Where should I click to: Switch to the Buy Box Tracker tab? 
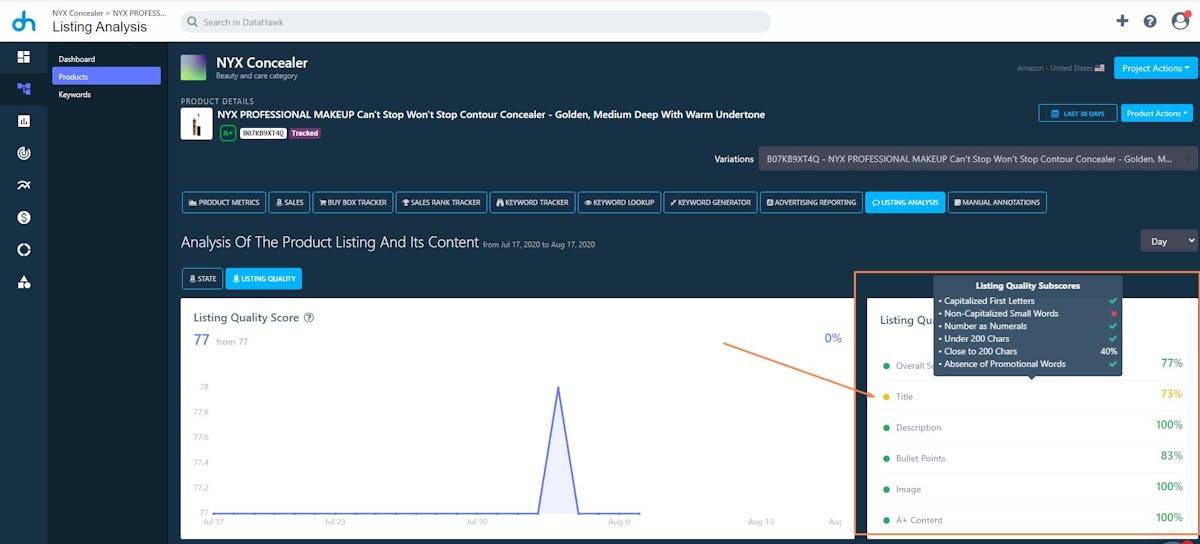tap(352, 202)
